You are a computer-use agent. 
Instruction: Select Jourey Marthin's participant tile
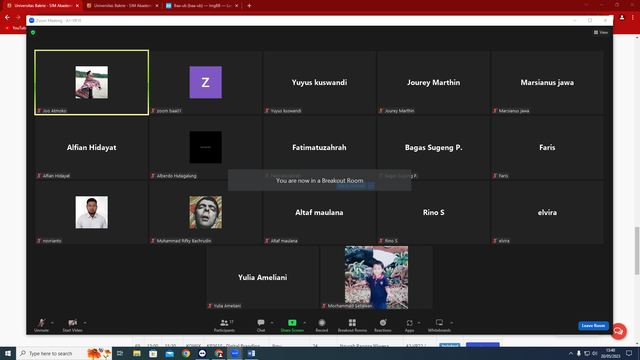click(x=433, y=82)
